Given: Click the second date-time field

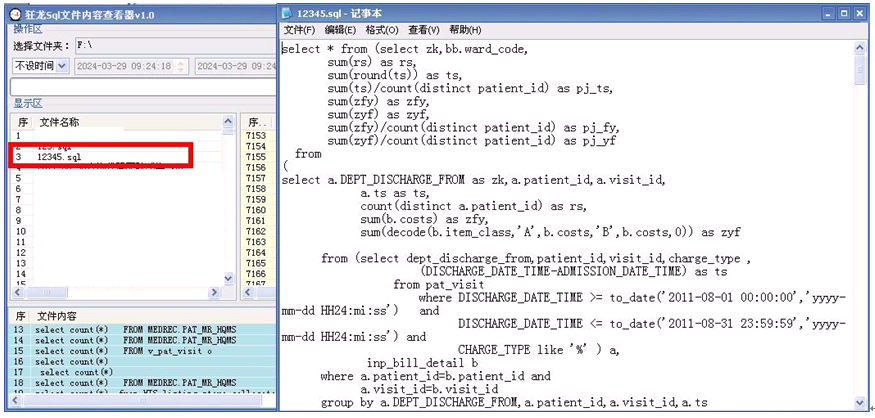Looking at the screenshot, I should tap(236, 66).
